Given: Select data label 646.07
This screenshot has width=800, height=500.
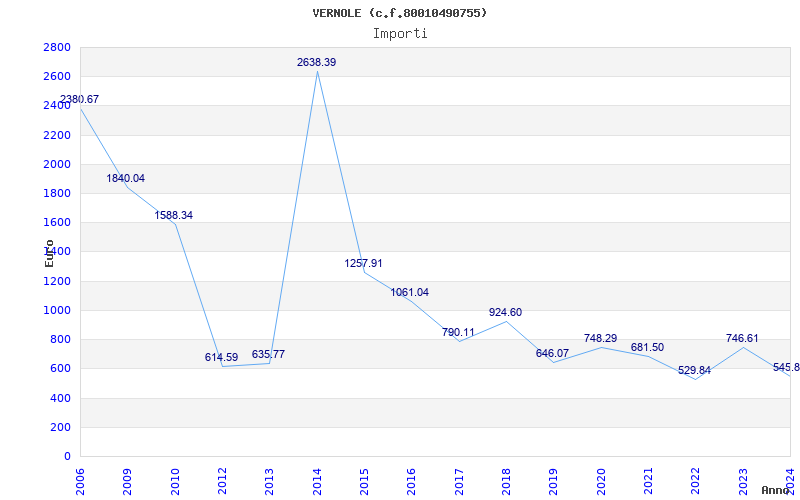Looking at the screenshot, I should tap(552, 353).
